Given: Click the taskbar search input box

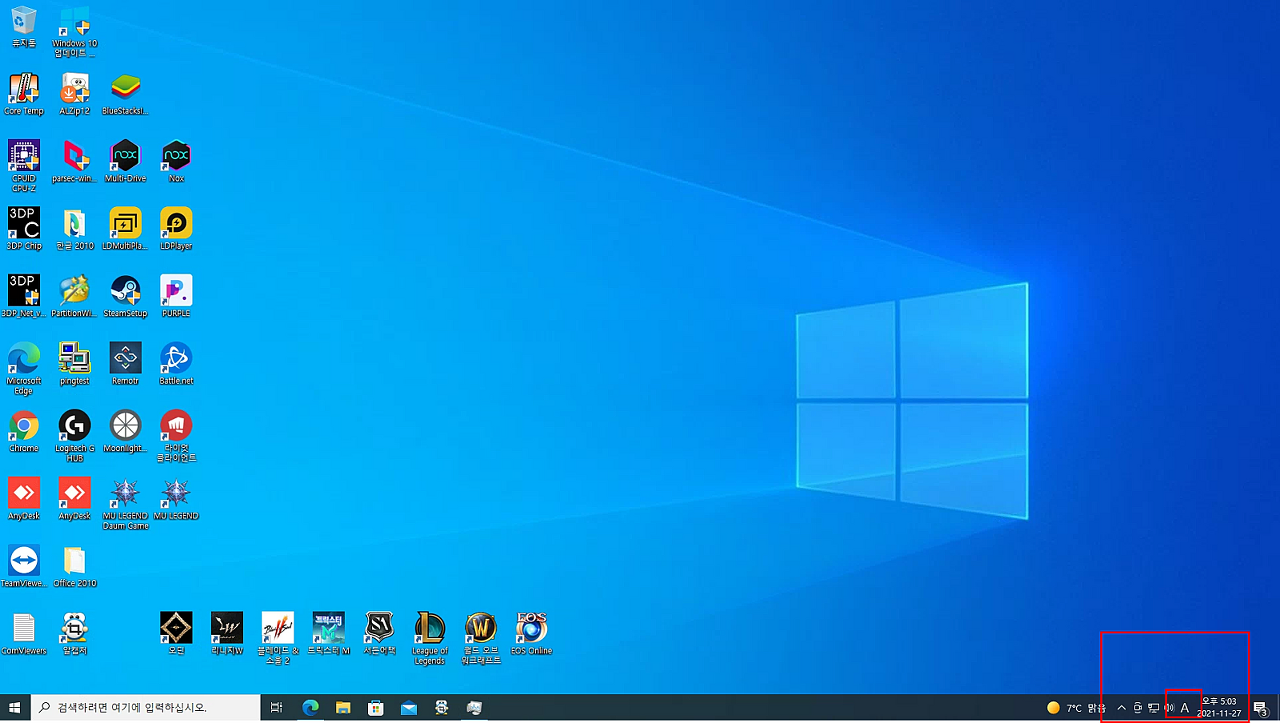Looking at the screenshot, I should point(145,708).
